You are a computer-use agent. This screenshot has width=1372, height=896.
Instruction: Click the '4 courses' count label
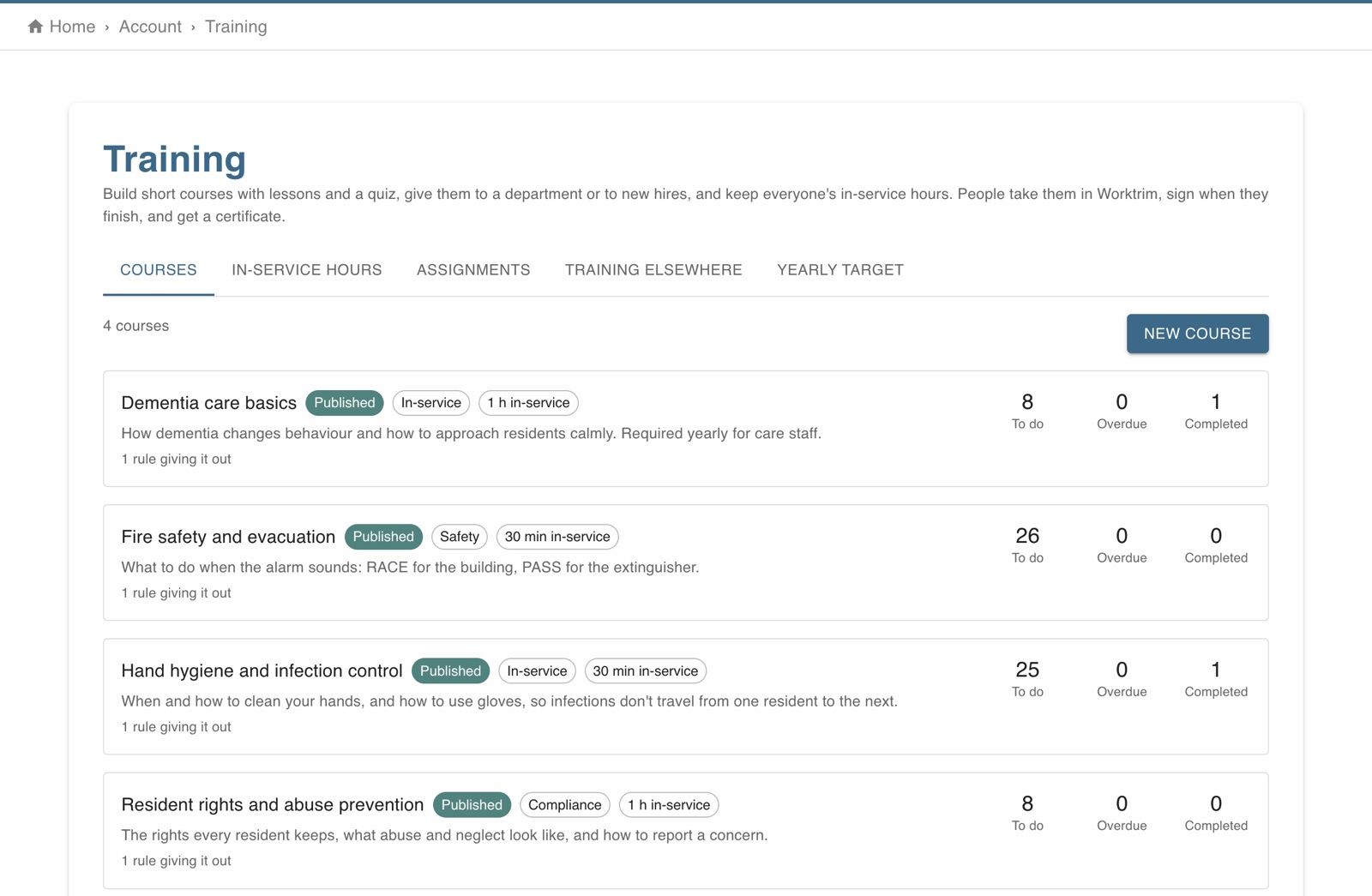point(135,326)
